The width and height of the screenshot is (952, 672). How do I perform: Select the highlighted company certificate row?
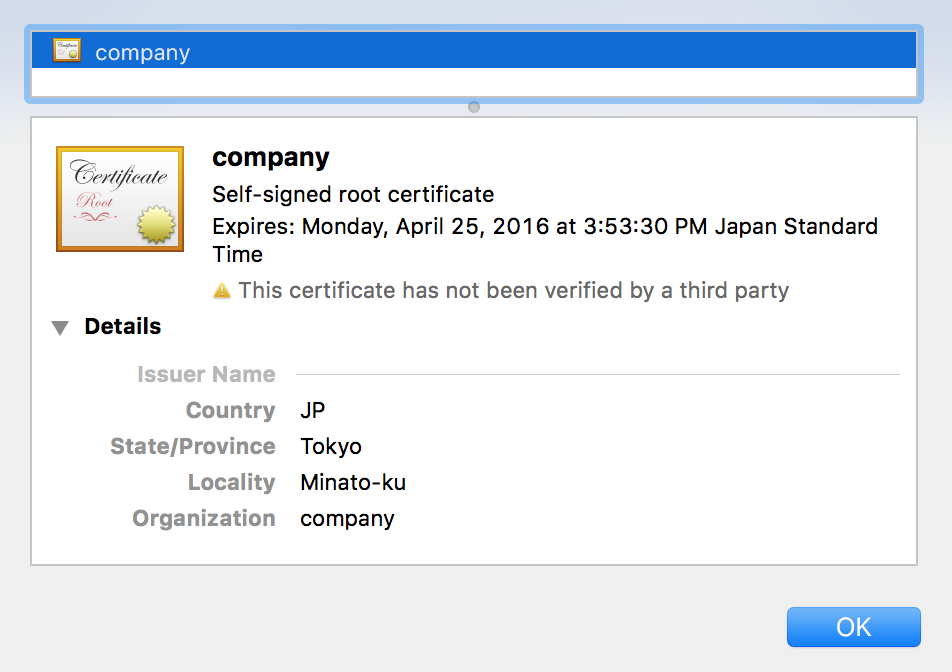[x=474, y=52]
